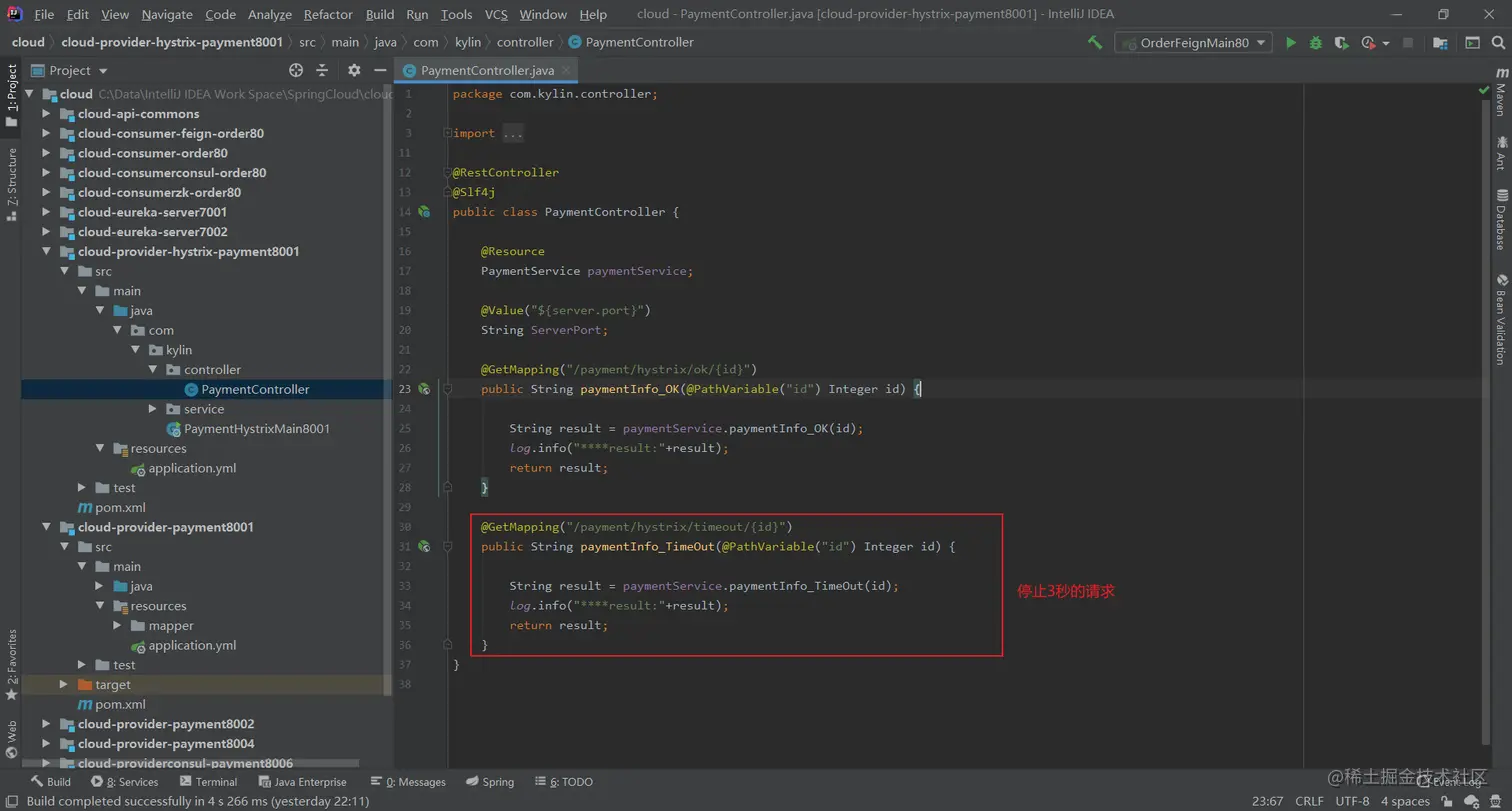
Task: Click the Build Project hammer icon
Action: point(1095,43)
